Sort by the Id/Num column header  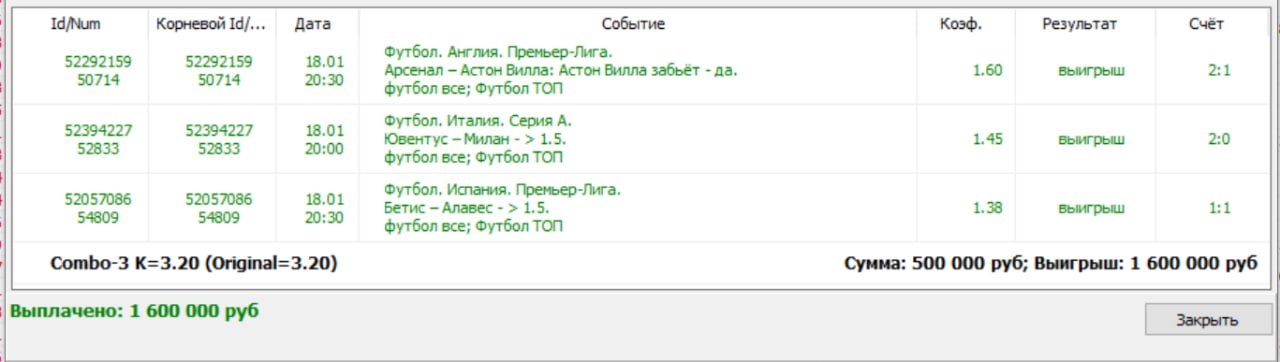[76, 24]
